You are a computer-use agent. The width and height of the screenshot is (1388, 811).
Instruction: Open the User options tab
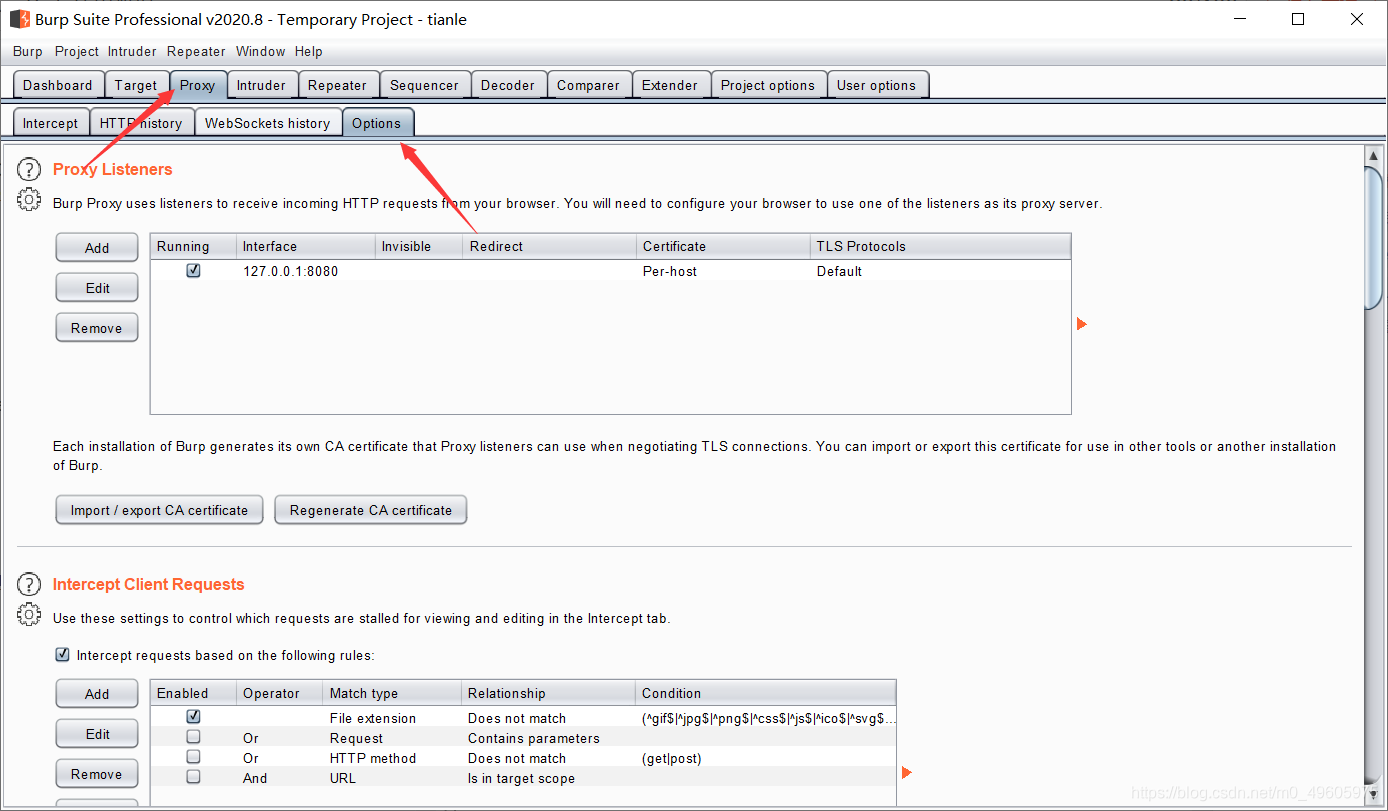876,85
